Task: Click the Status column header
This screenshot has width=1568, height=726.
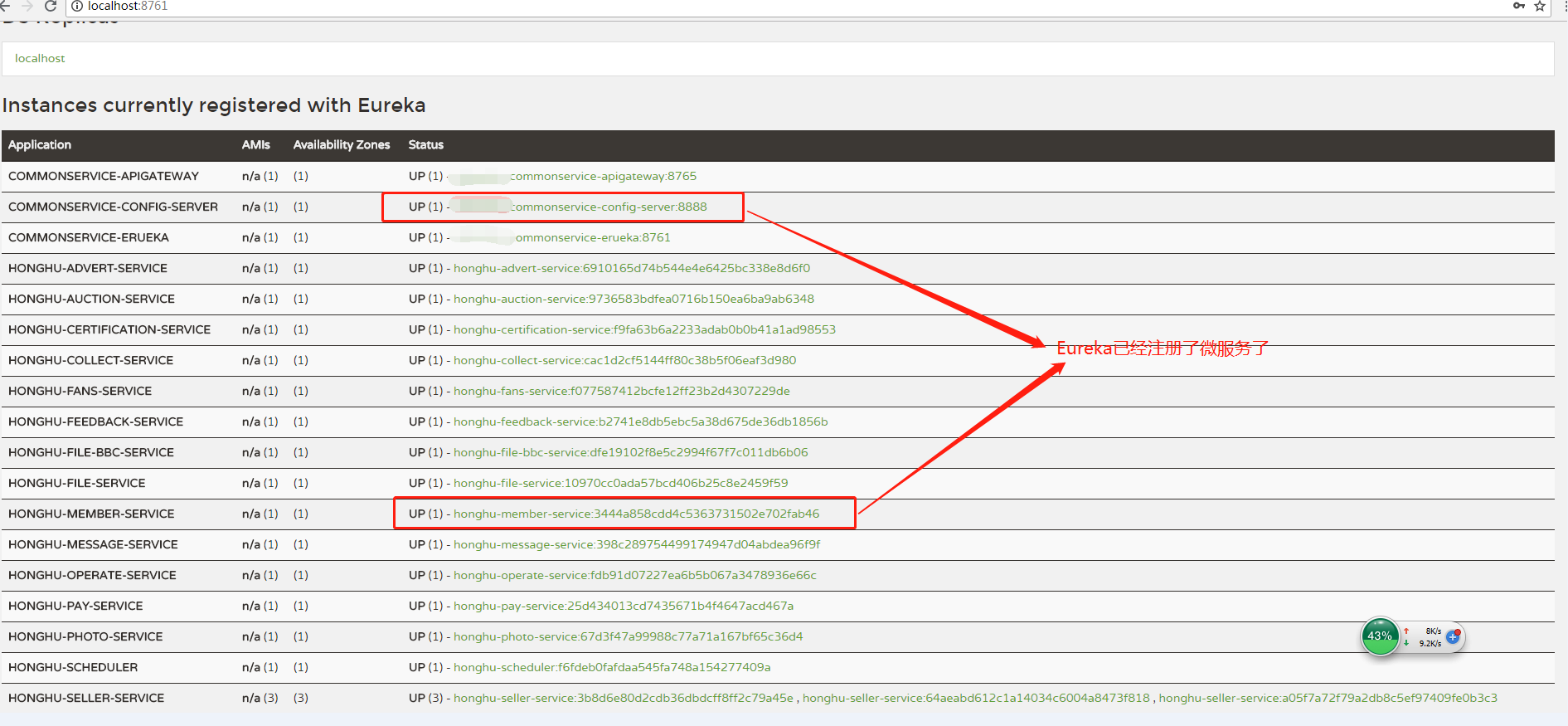Action: (x=426, y=144)
